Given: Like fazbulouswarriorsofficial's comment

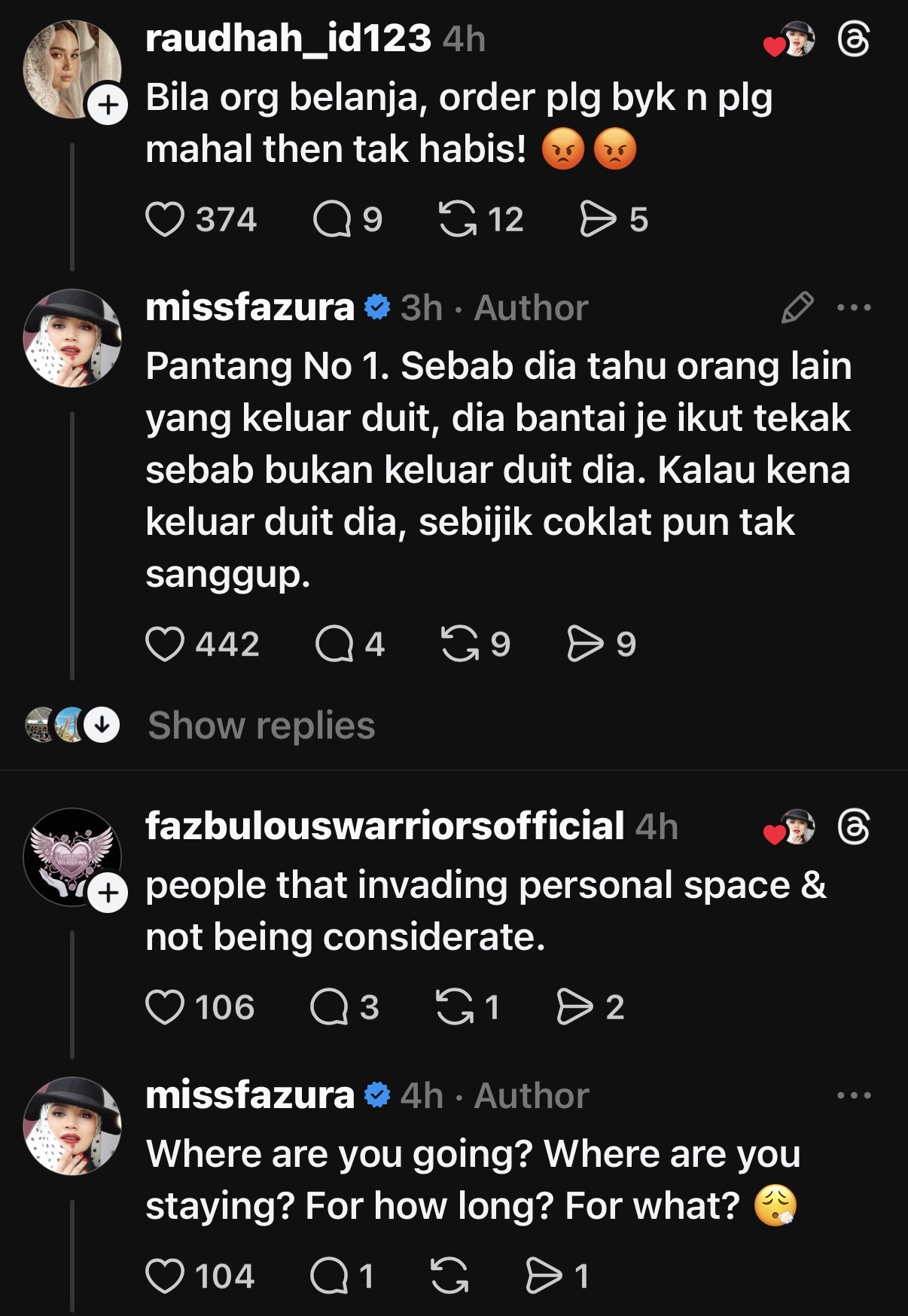Looking at the screenshot, I should (165, 1008).
